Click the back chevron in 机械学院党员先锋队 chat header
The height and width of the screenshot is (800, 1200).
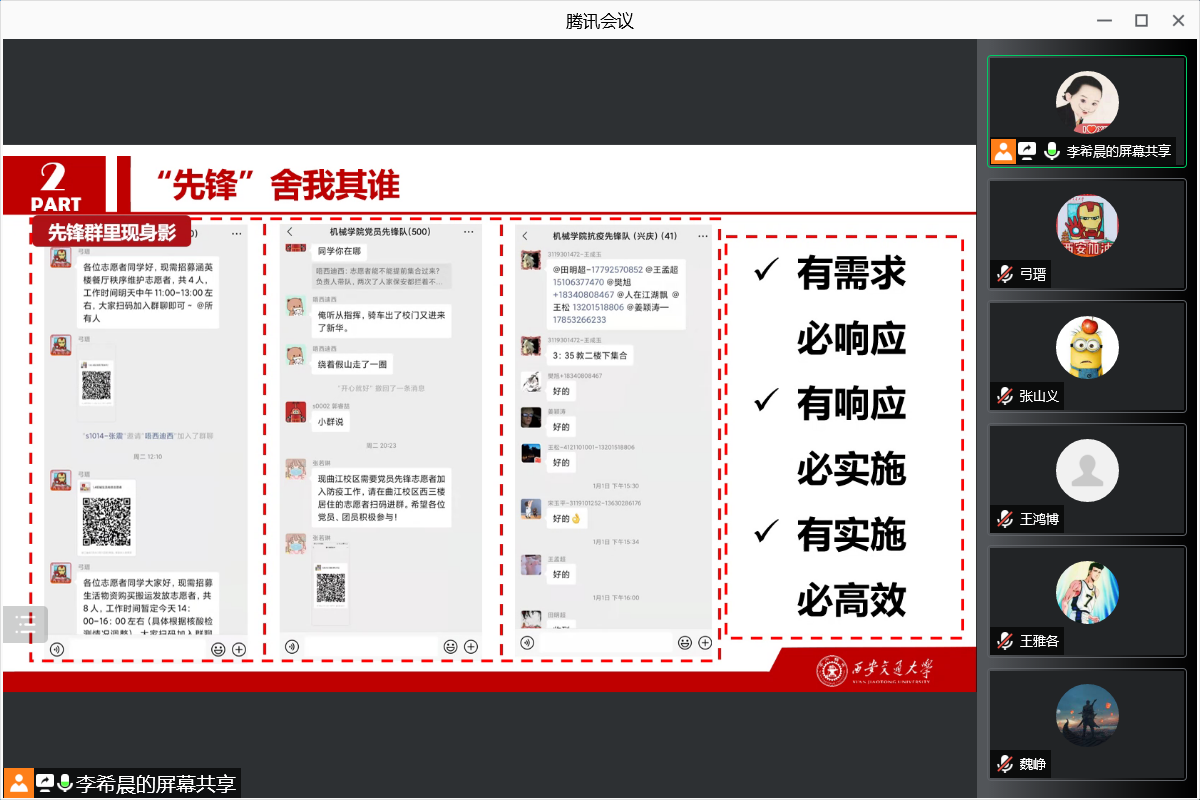[x=291, y=232]
